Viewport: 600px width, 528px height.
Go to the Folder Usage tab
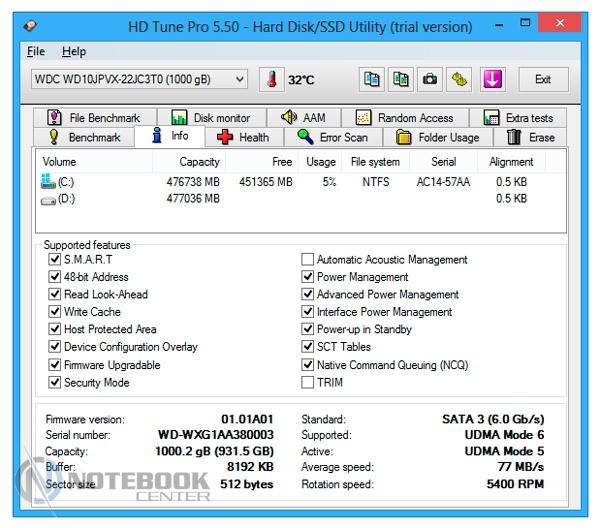click(x=438, y=137)
